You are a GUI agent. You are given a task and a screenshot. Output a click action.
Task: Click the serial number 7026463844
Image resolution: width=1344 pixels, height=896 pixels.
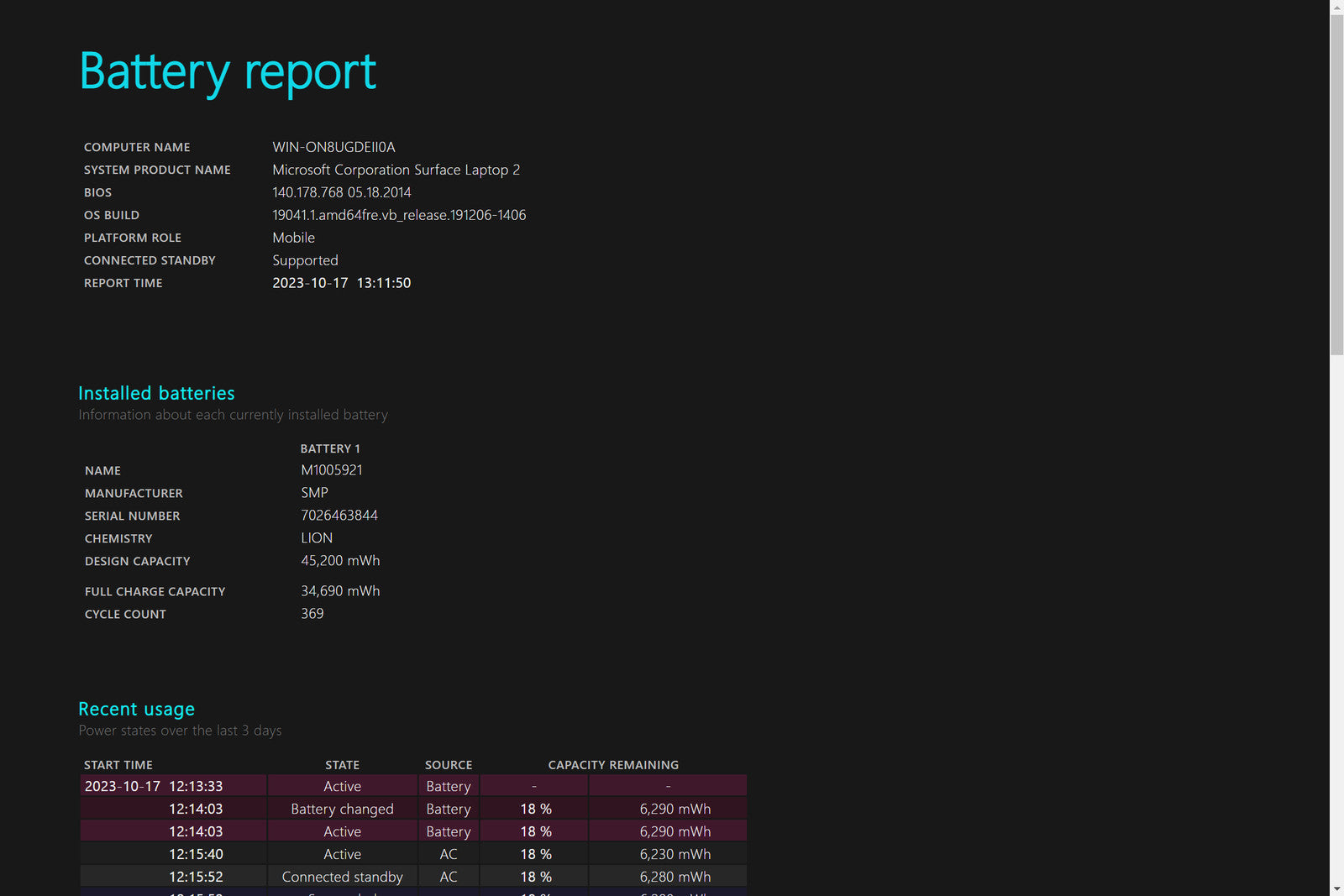point(339,516)
